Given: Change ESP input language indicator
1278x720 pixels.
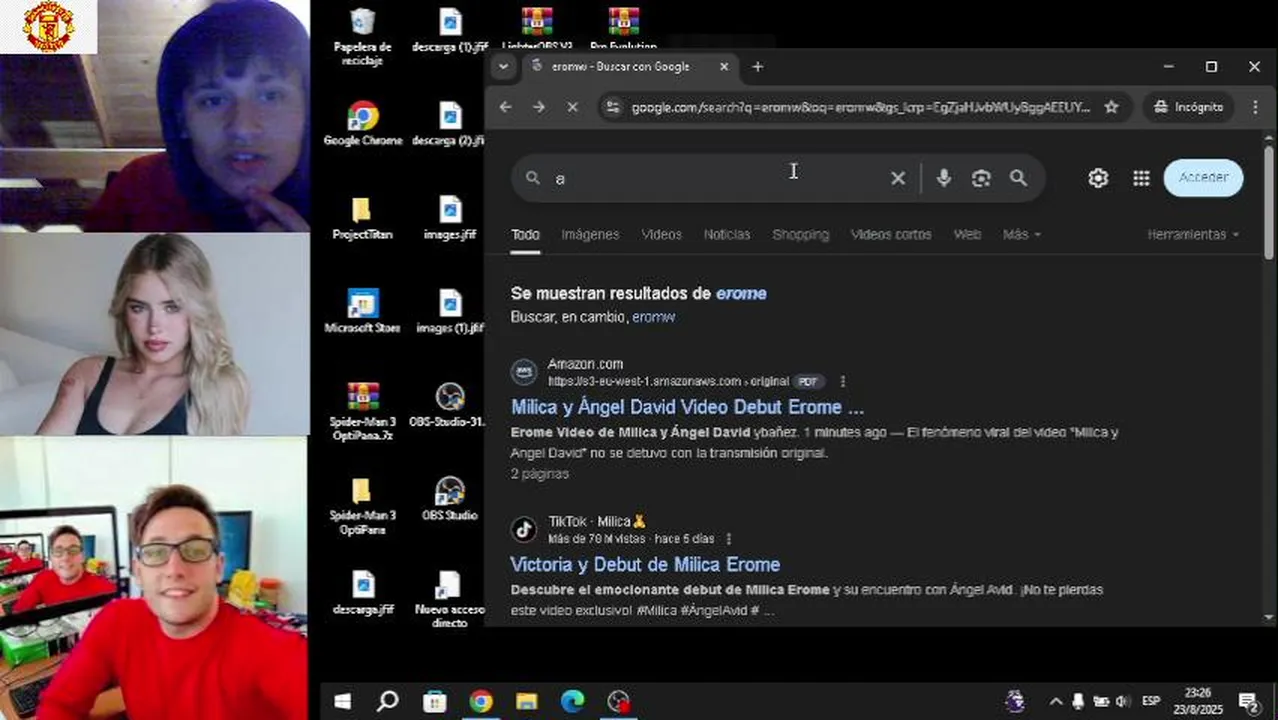Looking at the screenshot, I should point(1151,701).
